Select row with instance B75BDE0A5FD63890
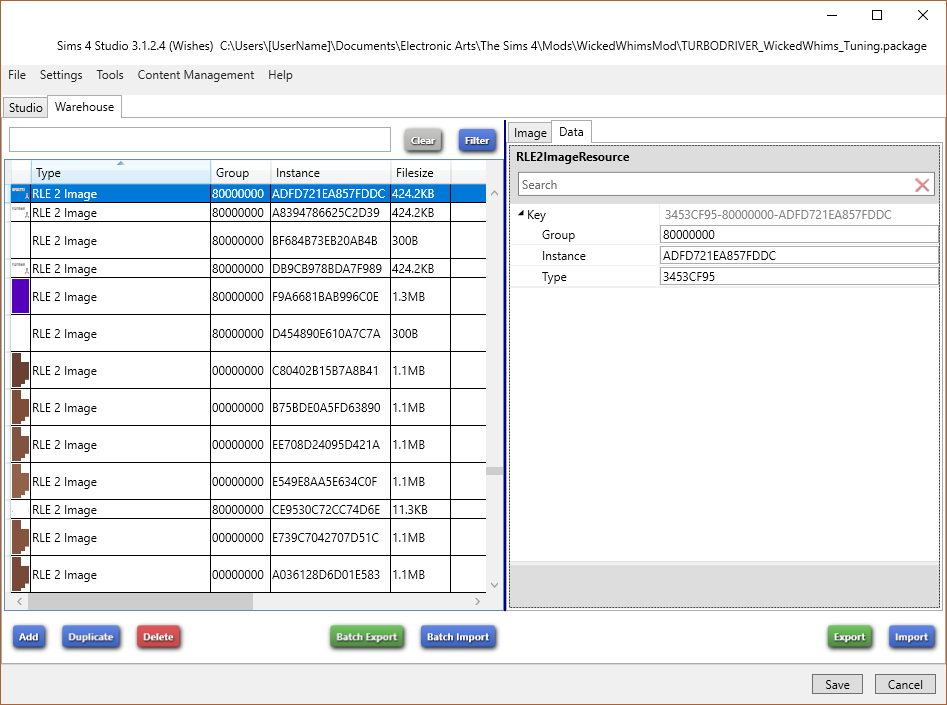Screen dimensions: 947x705 [248, 407]
